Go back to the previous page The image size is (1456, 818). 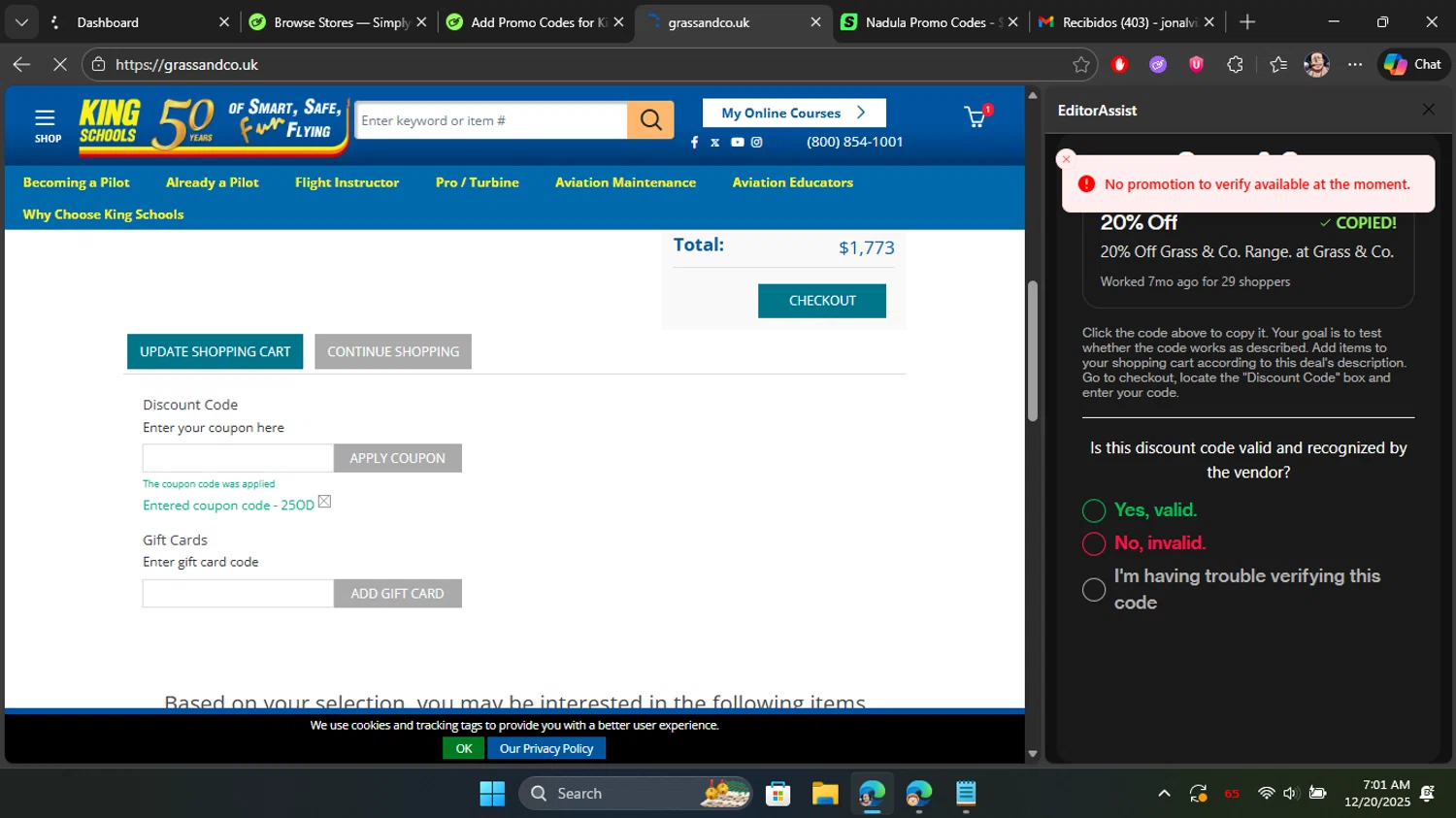(x=21, y=64)
